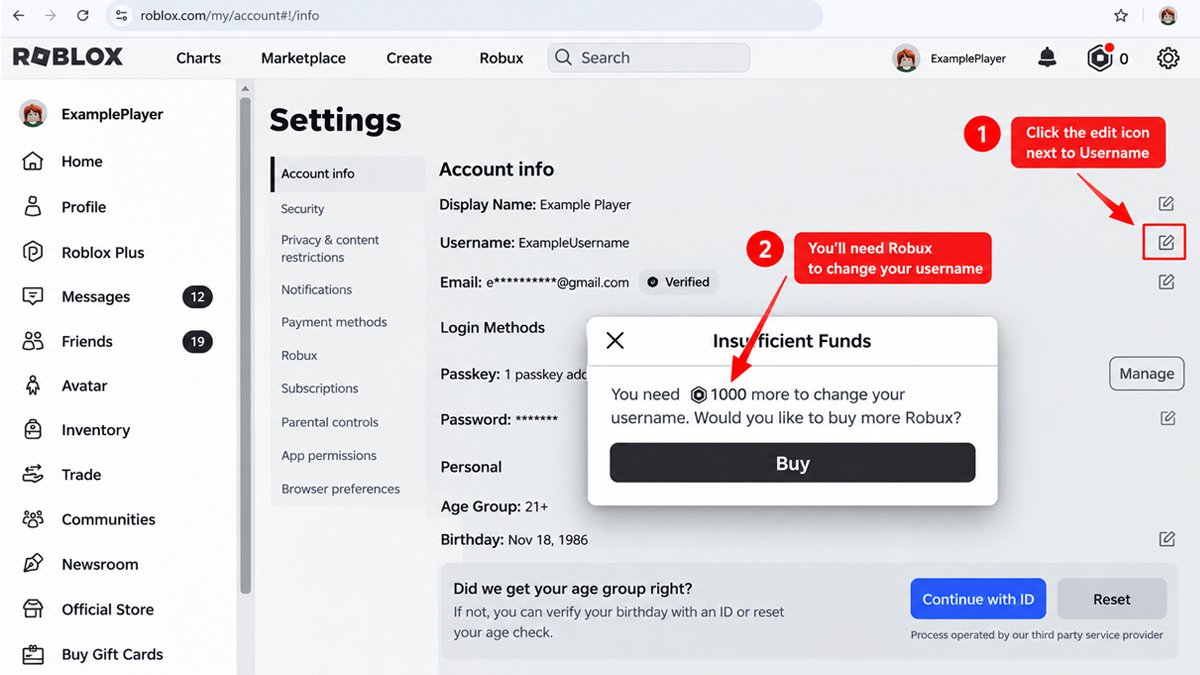Viewport: 1200px width, 675px height.
Task: Edit the Email pencil icon
Action: (1166, 282)
